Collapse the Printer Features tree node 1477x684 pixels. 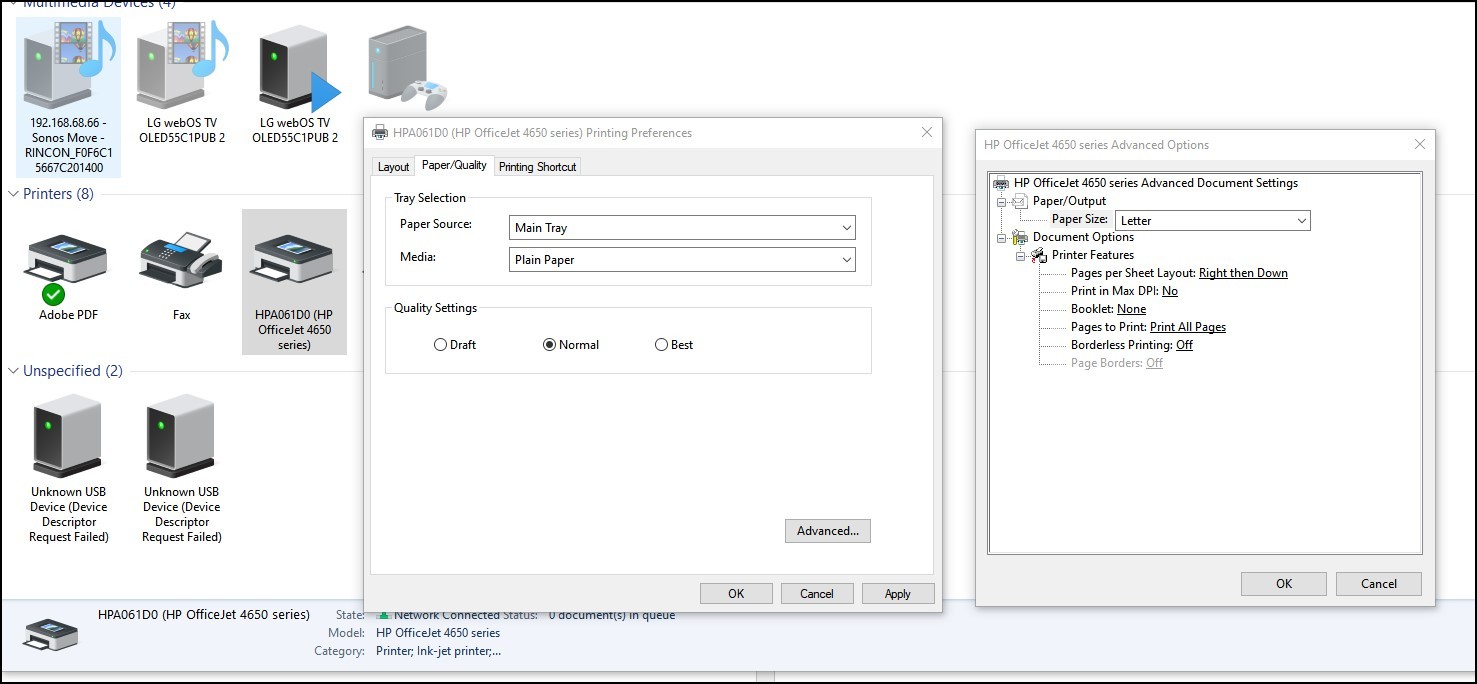(x=1022, y=255)
